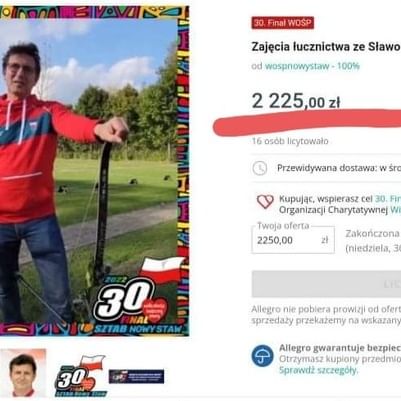This screenshot has width=401, height=401.
Task: Click the Polish flag on the photo
Action: pyautogui.click(x=161, y=270)
